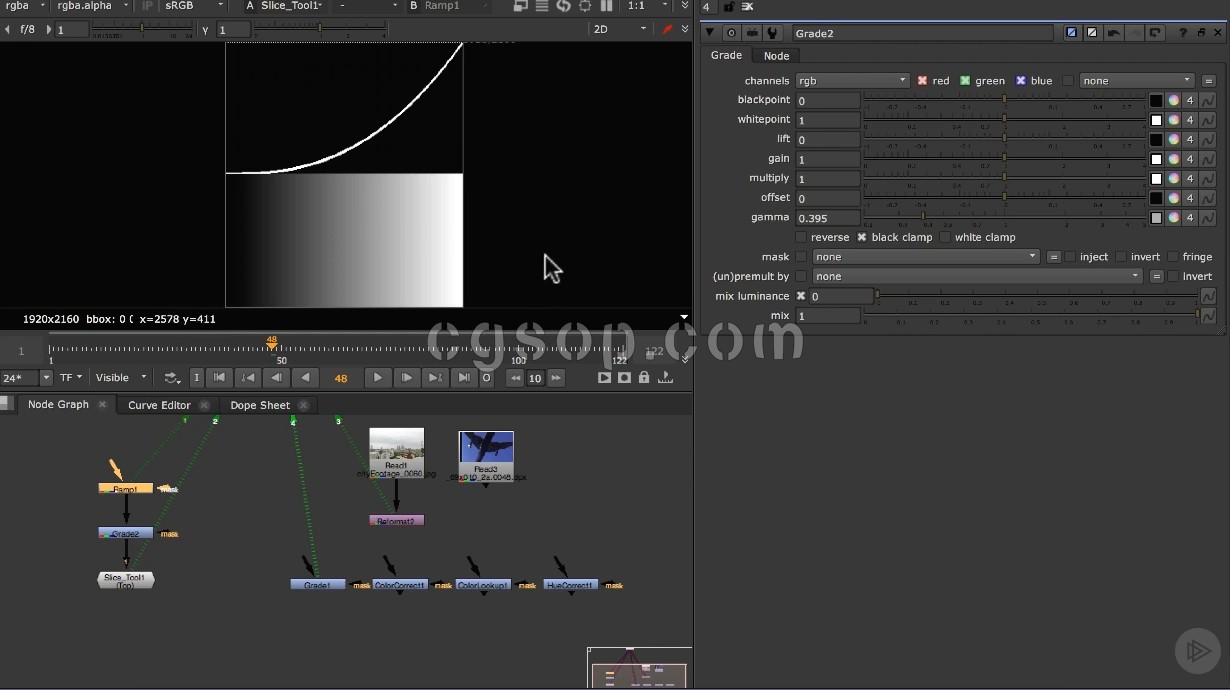
Task: Click the gamma slider handle
Action: [923, 216]
